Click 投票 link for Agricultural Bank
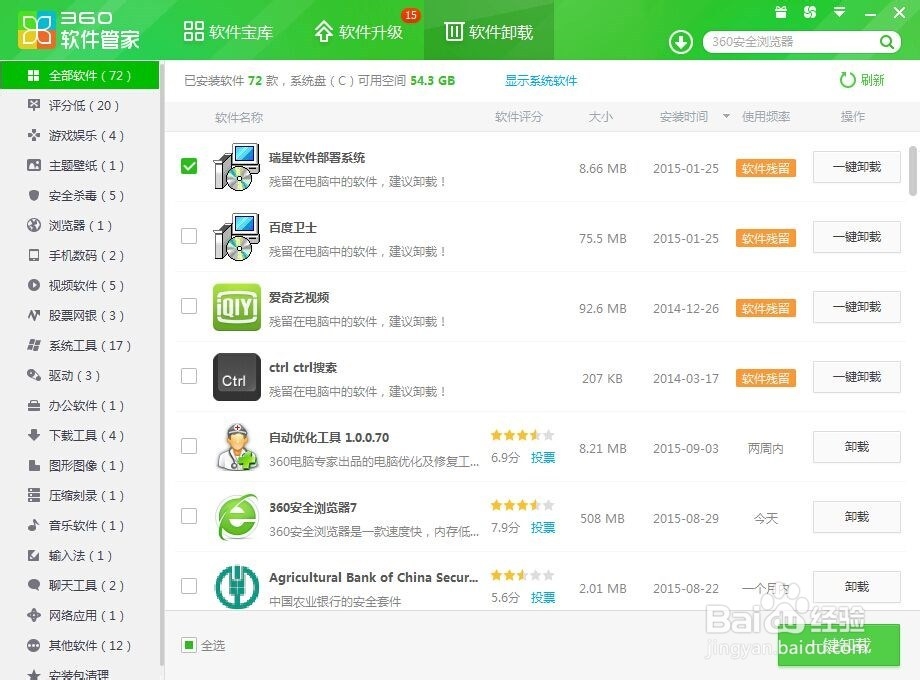Image resolution: width=920 pixels, height=680 pixels. [543, 597]
